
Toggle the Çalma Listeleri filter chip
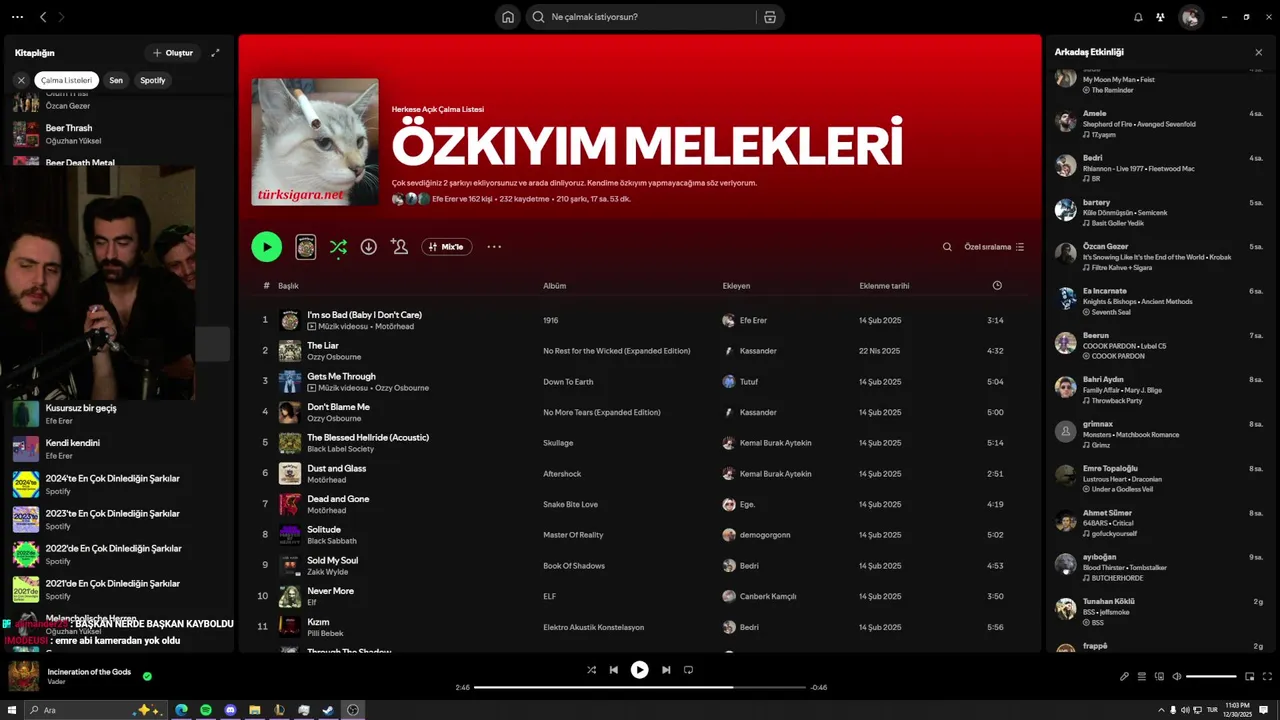point(67,80)
